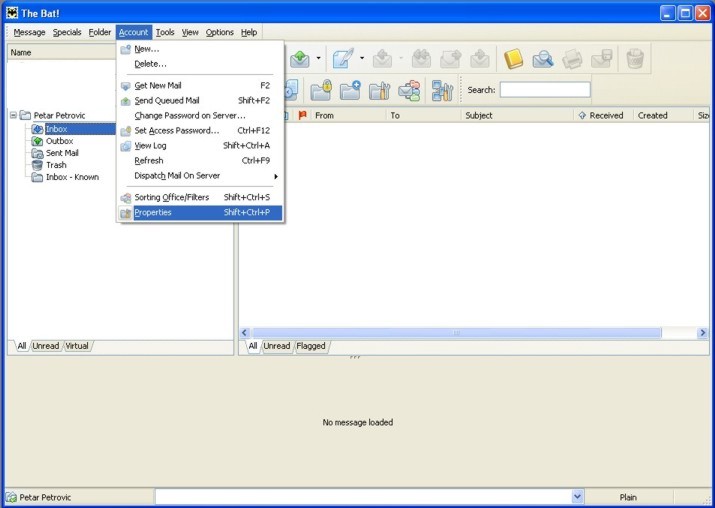The width and height of the screenshot is (715, 508).
Task: Open the status bar combo box dropdown
Action: [577, 497]
